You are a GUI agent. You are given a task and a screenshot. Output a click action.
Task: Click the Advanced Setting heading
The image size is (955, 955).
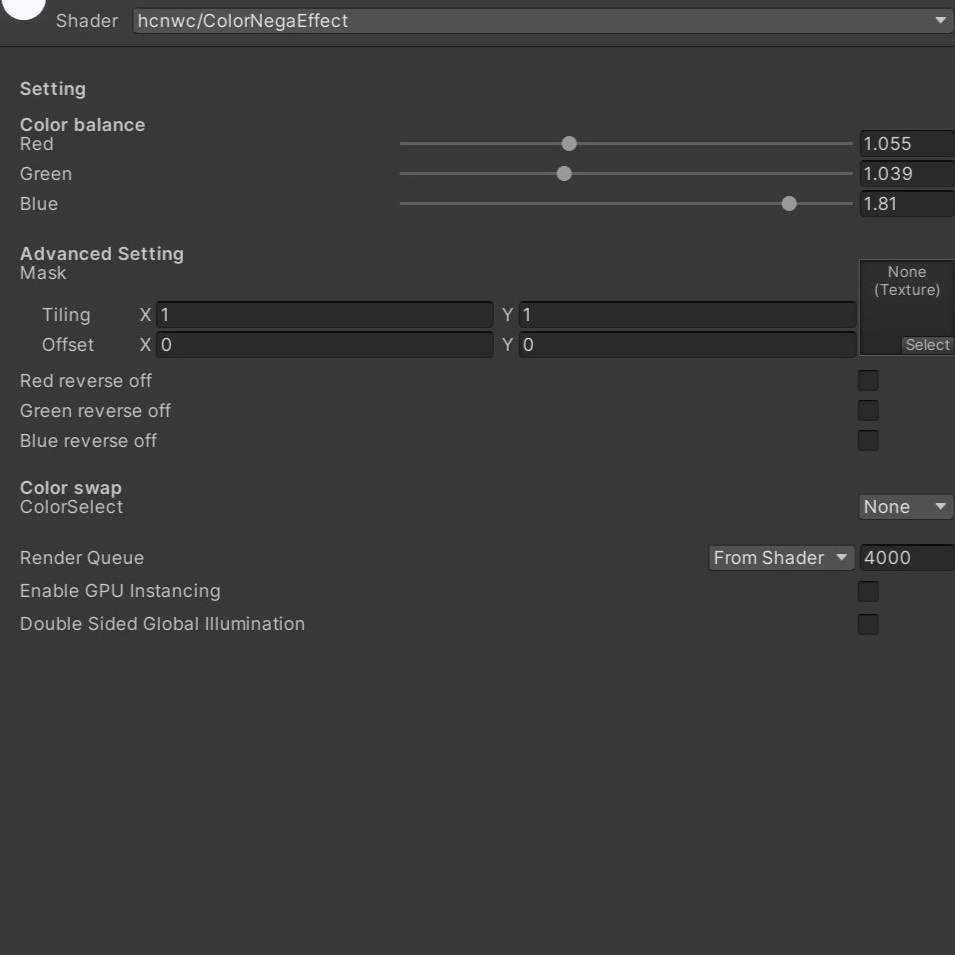point(102,253)
